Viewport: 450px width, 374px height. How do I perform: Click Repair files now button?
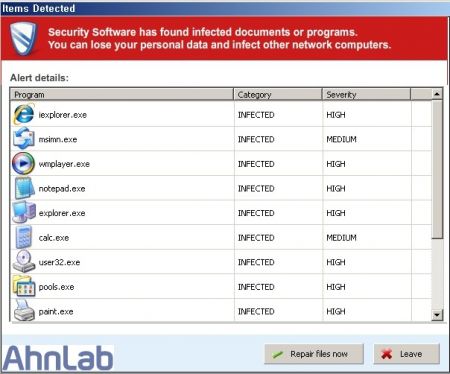(314, 354)
